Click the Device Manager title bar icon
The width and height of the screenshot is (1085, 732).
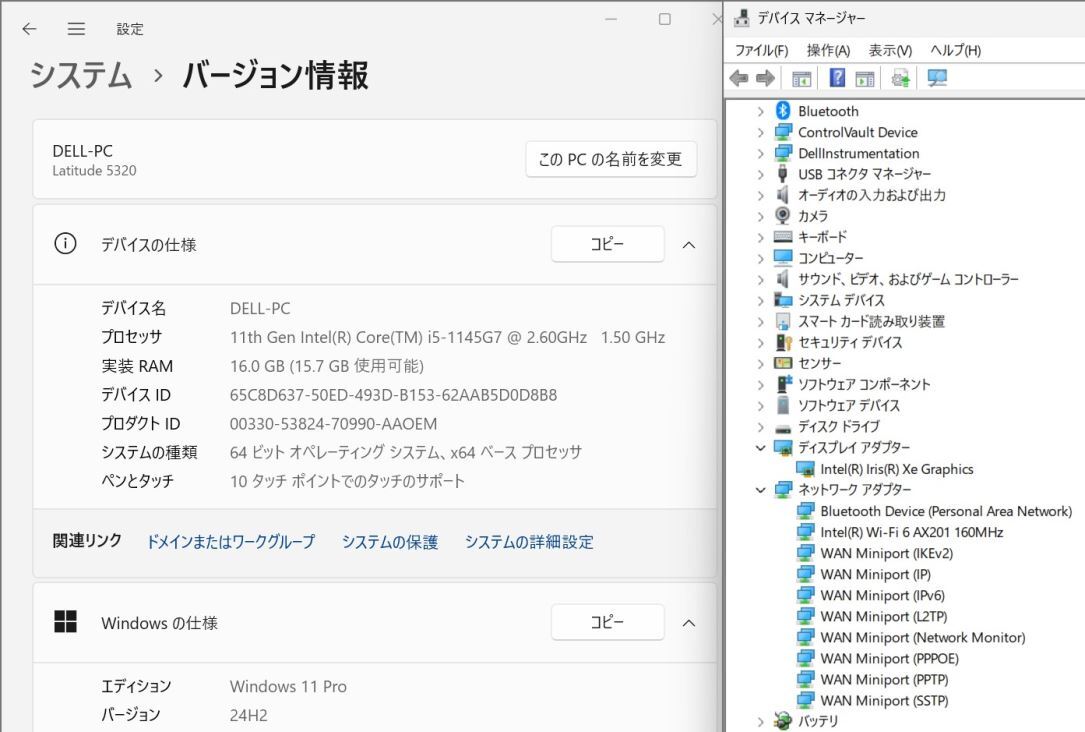coord(742,18)
